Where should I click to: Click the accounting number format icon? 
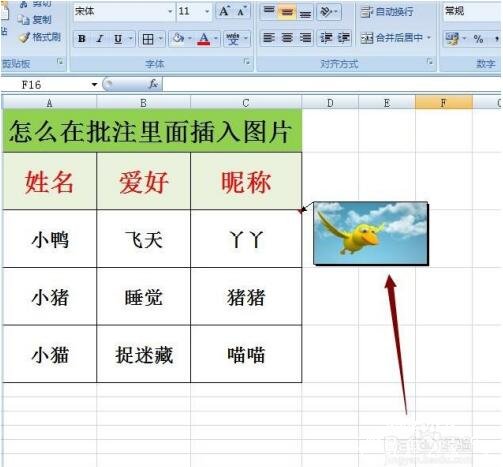pyautogui.click(x=452, y=39)
